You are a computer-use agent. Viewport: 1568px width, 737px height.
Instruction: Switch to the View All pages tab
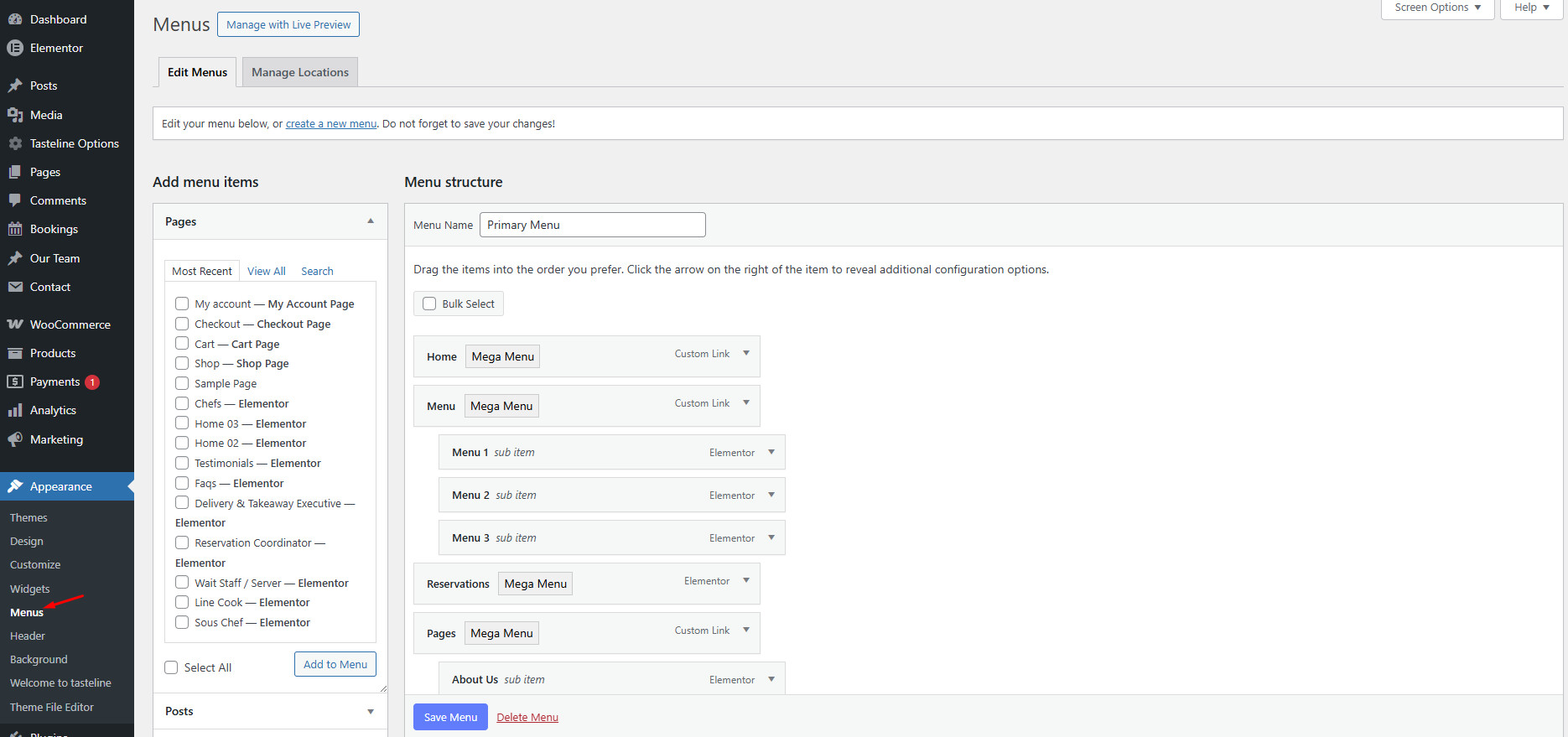pyautogui.click(x=266, y=271)
